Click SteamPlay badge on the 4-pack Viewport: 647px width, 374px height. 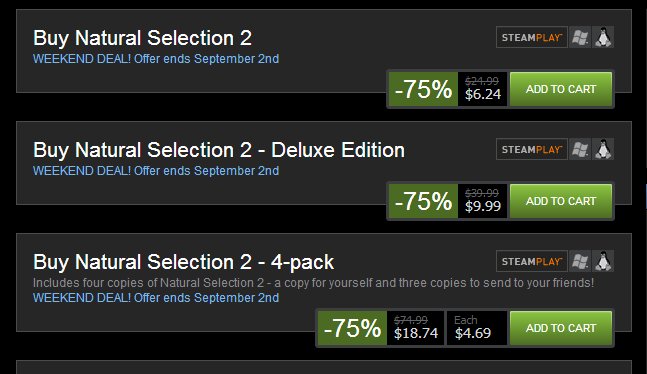[x=532, y=261]
